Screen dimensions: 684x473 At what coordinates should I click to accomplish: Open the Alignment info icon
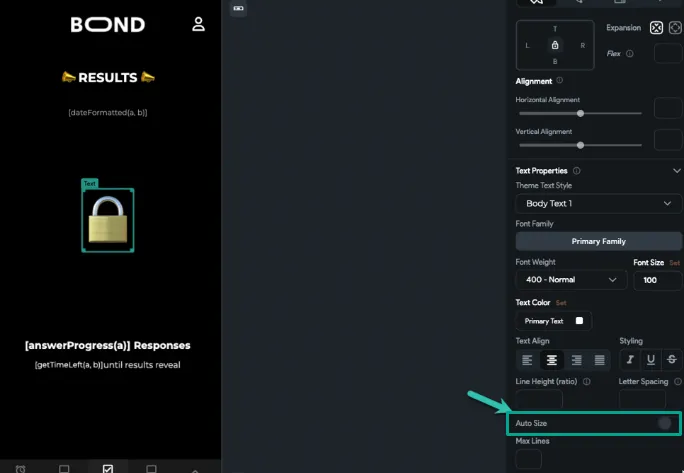[x=560, y=80]
